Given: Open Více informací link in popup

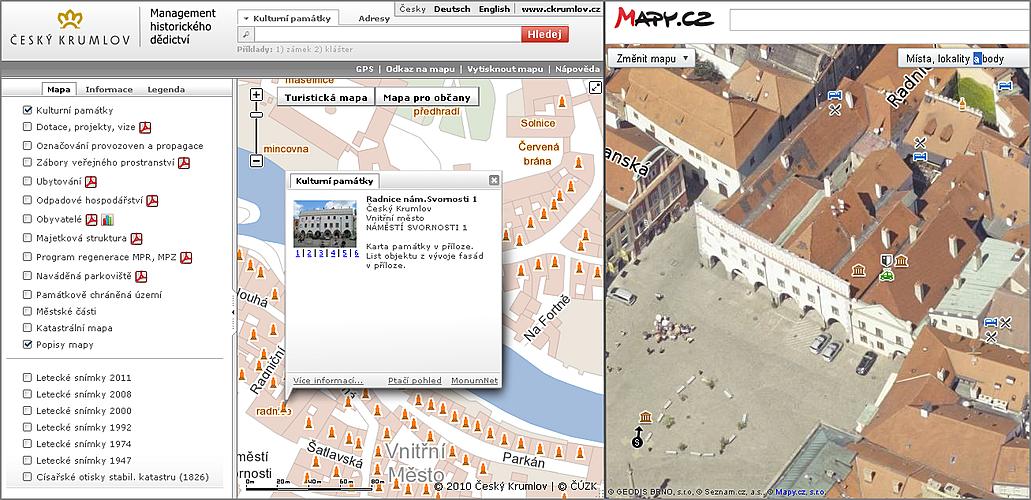Looking at the screenshot, I should (x=327, y=381).
